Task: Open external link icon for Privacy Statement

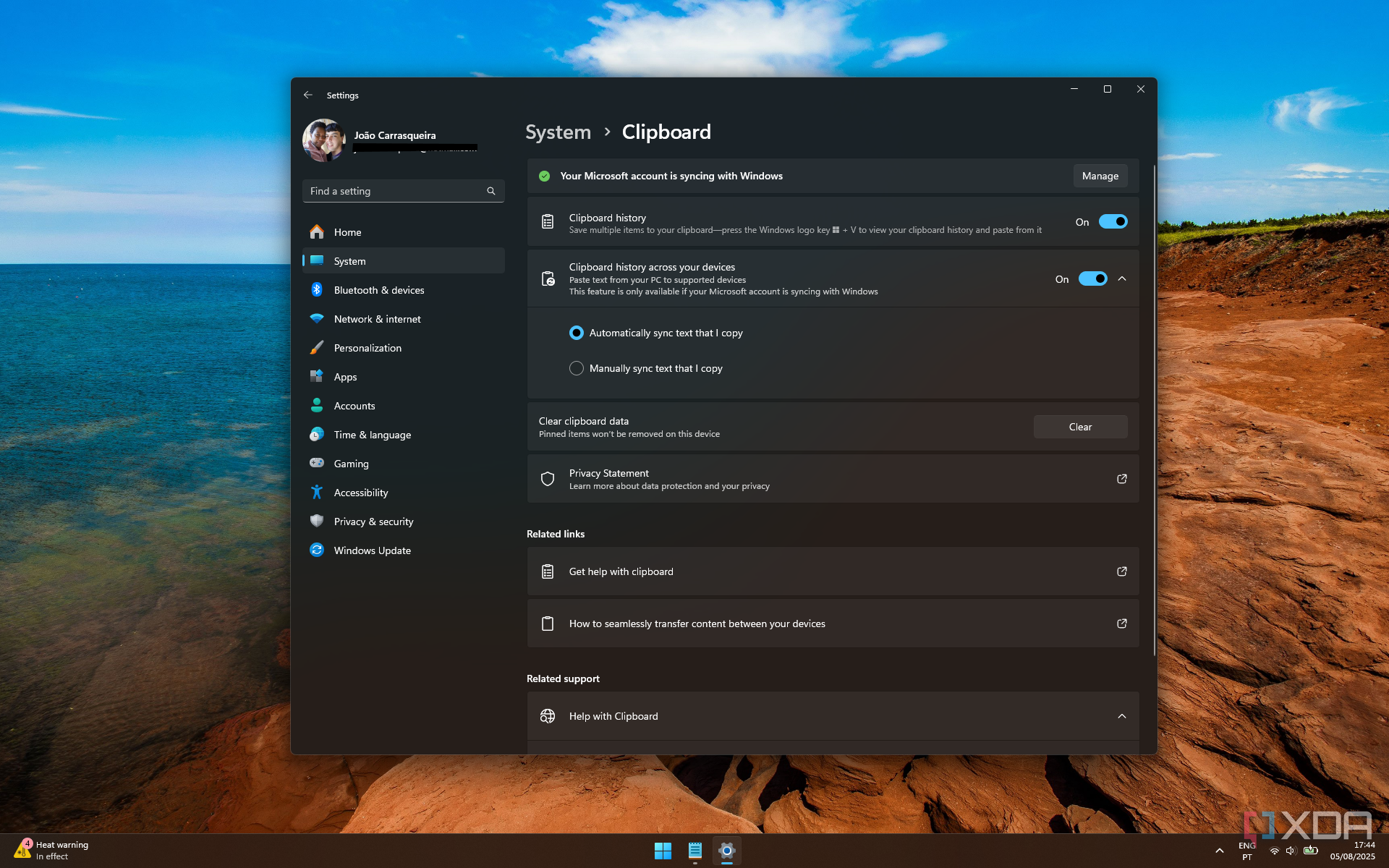Action: pos(1122,479)
